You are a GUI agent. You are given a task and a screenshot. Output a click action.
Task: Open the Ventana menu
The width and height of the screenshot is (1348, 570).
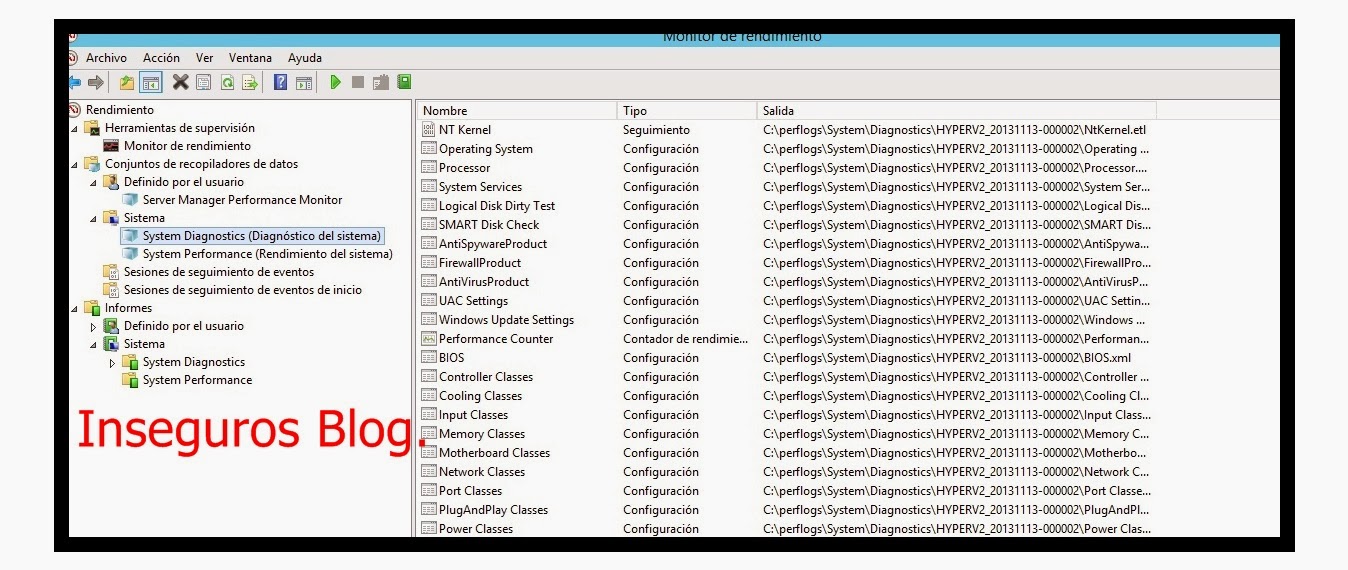[250, 58]
